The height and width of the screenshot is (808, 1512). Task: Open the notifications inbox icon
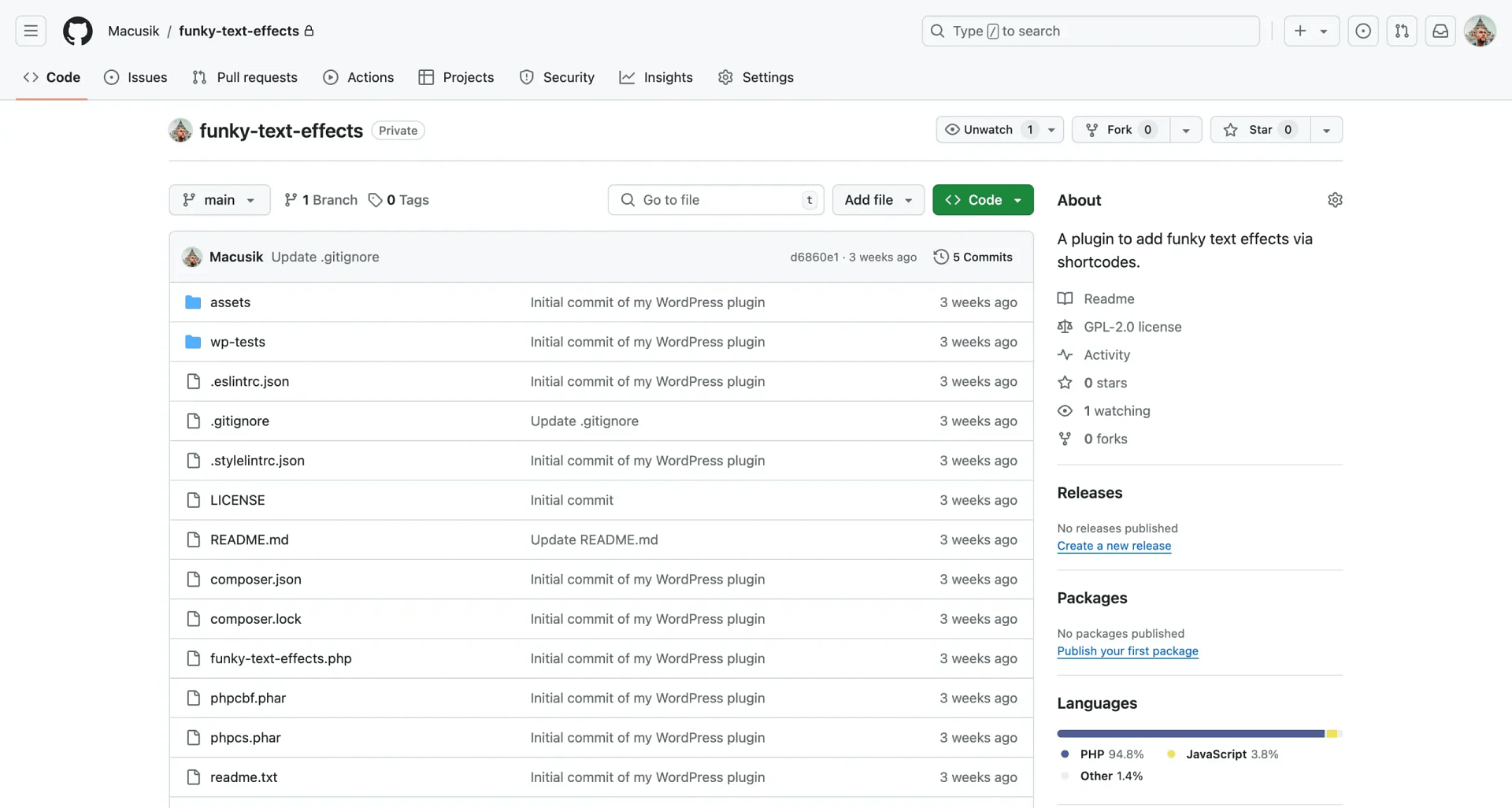pos(1440,31)
